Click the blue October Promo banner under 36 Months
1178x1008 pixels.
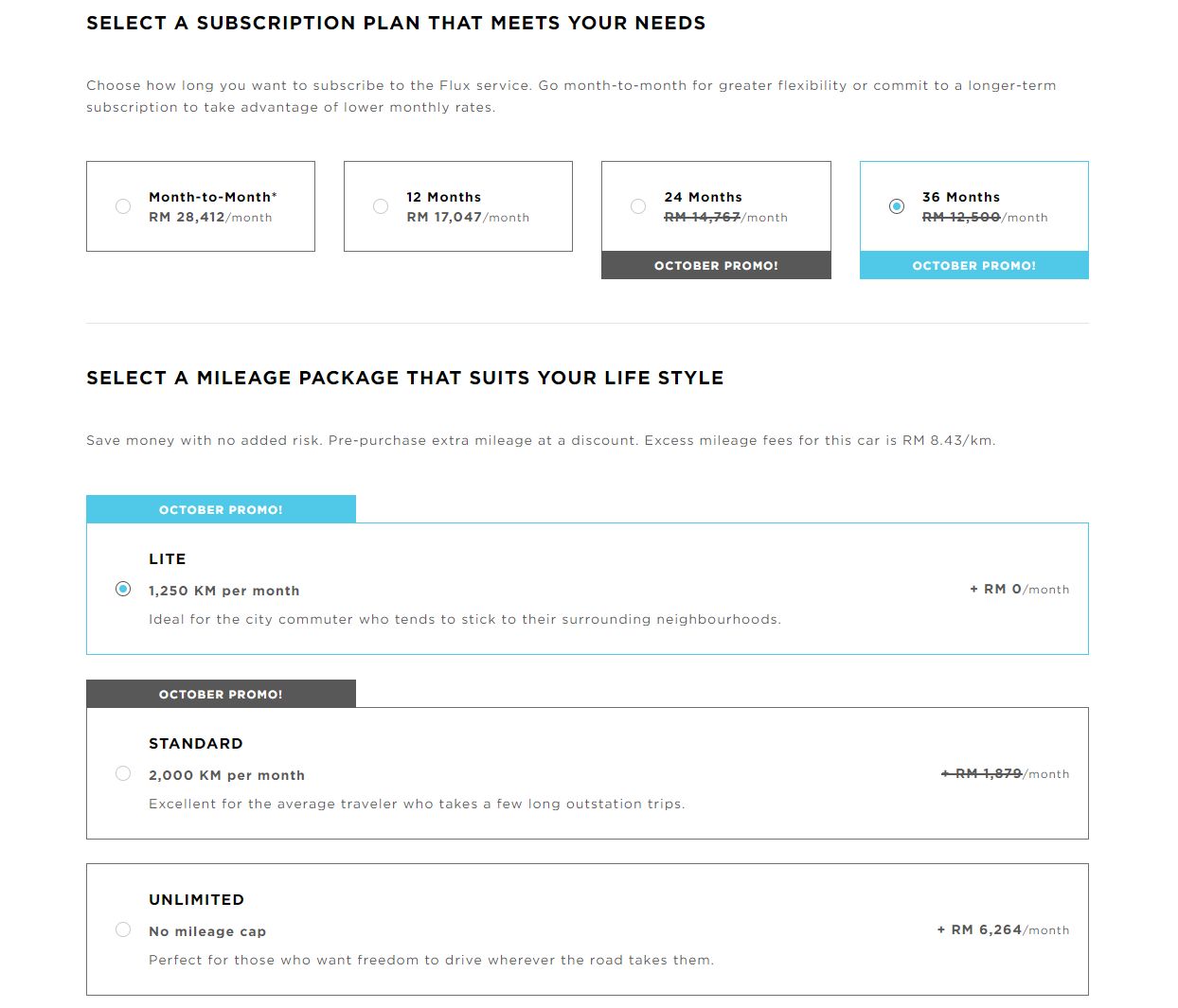click(x=973, y=266)
